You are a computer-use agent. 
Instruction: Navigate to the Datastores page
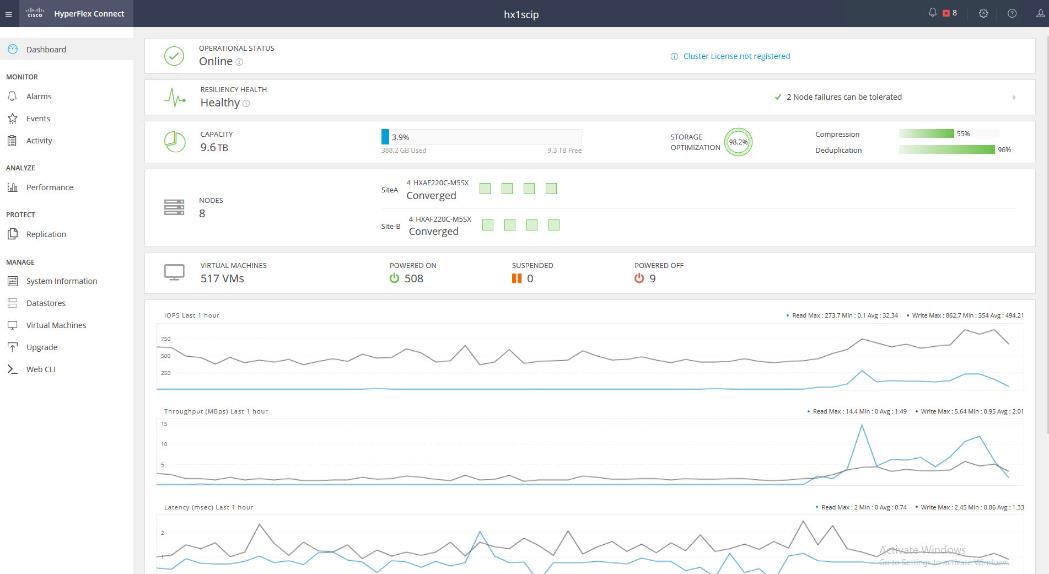point(45,303)
